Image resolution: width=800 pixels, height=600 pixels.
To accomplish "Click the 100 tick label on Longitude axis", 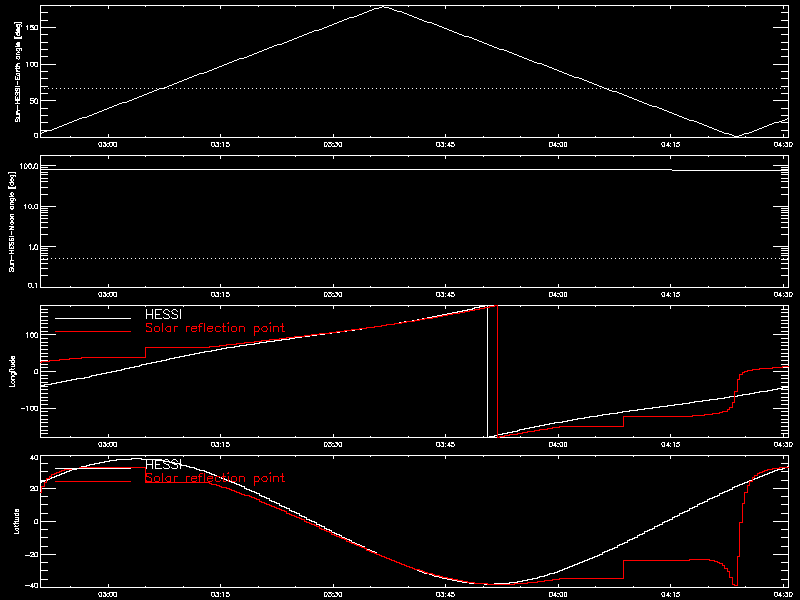I will pyautogui.click(x=32, y=335).
